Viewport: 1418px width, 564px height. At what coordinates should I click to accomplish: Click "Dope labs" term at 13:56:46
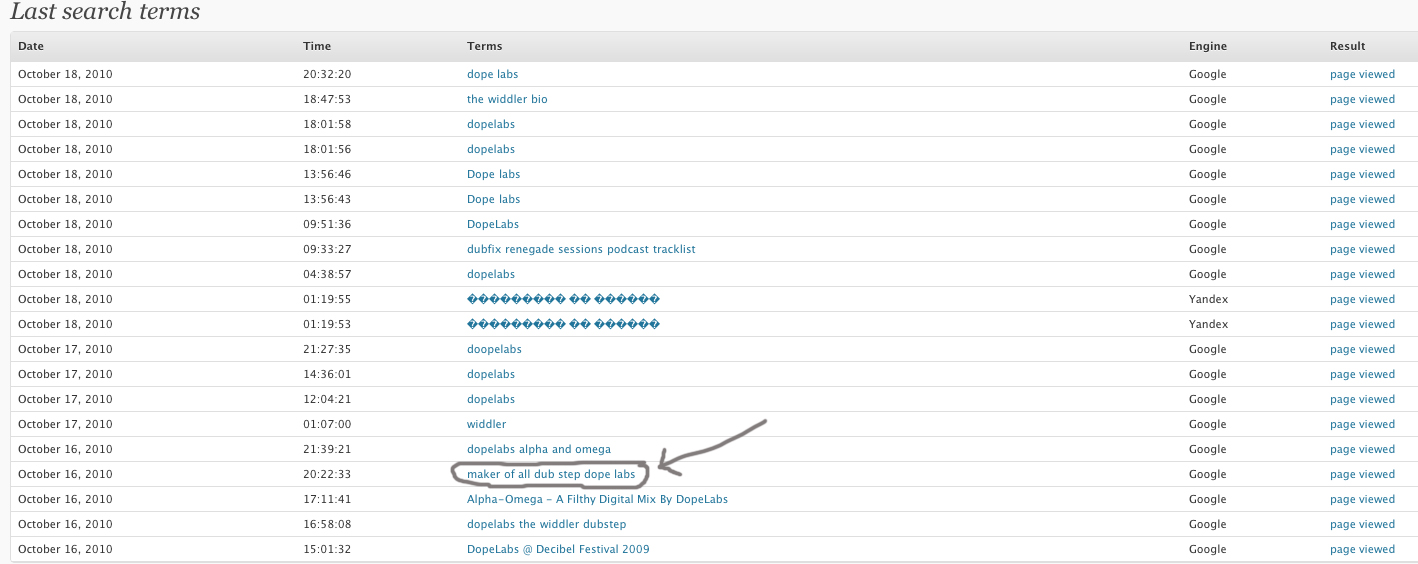[494, 174]
